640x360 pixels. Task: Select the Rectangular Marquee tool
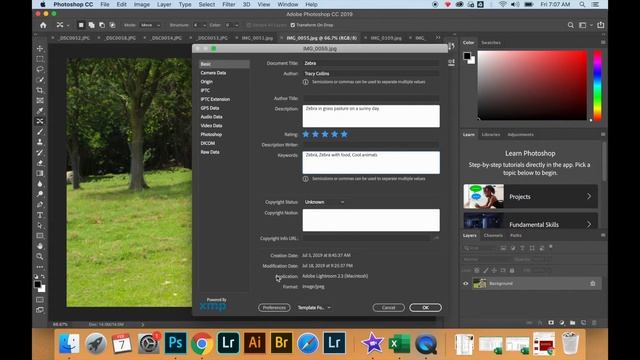click(x=40, y=59)
